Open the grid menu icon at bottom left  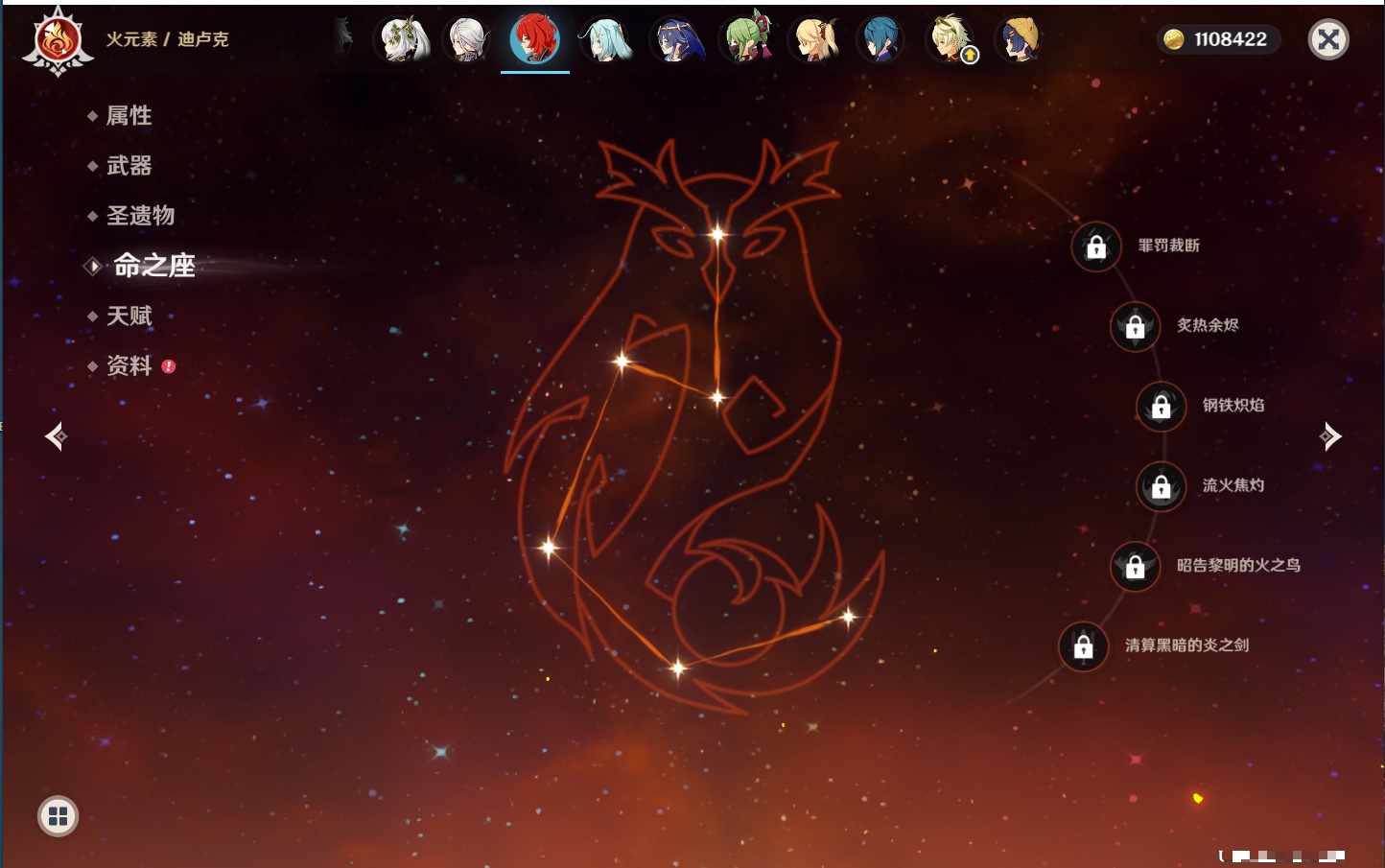click(x=58, y=816)
